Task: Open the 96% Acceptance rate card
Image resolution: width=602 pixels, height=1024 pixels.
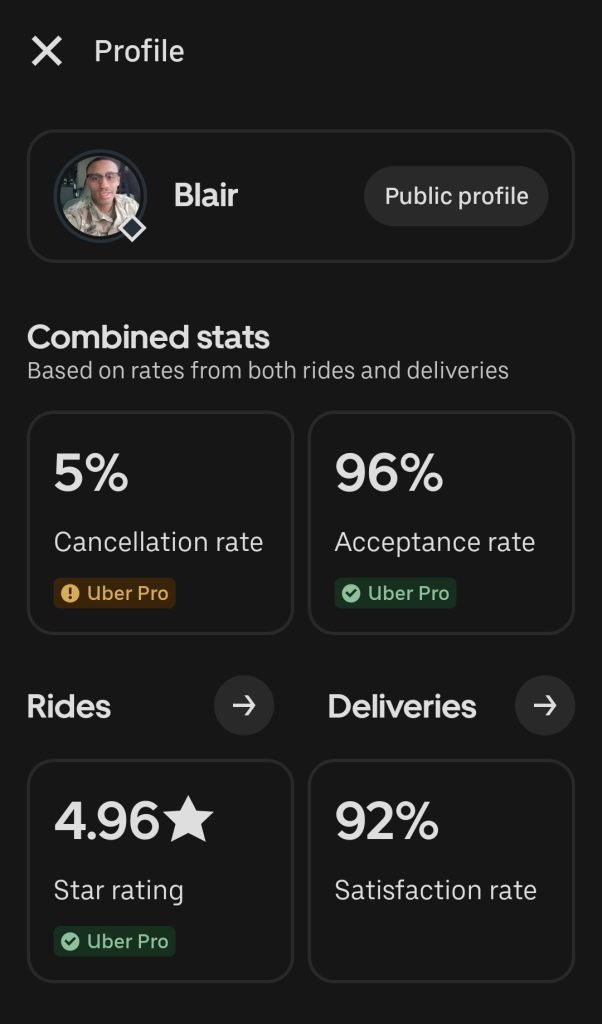Action: (441, 522)
